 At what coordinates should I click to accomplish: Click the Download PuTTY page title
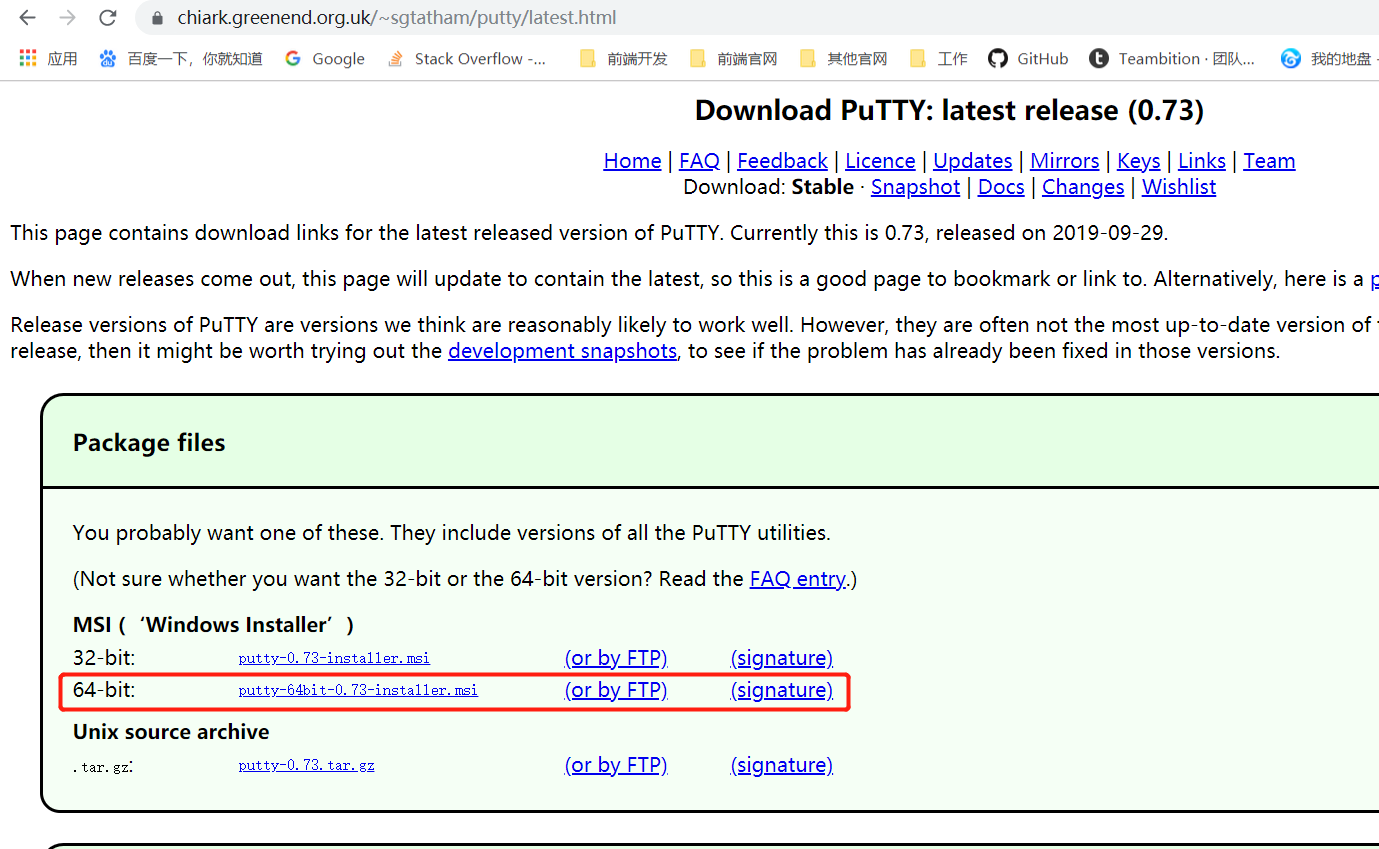coord(949,110)
